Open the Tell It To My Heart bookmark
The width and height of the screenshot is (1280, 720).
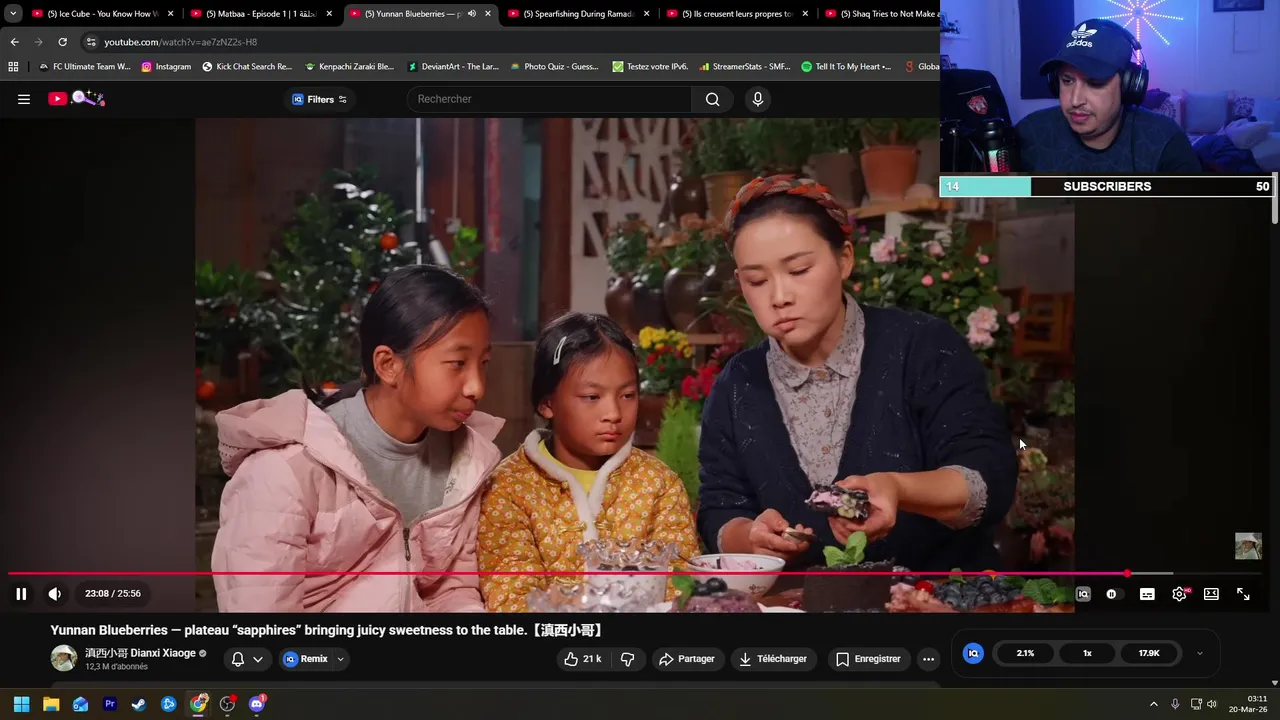847,67
